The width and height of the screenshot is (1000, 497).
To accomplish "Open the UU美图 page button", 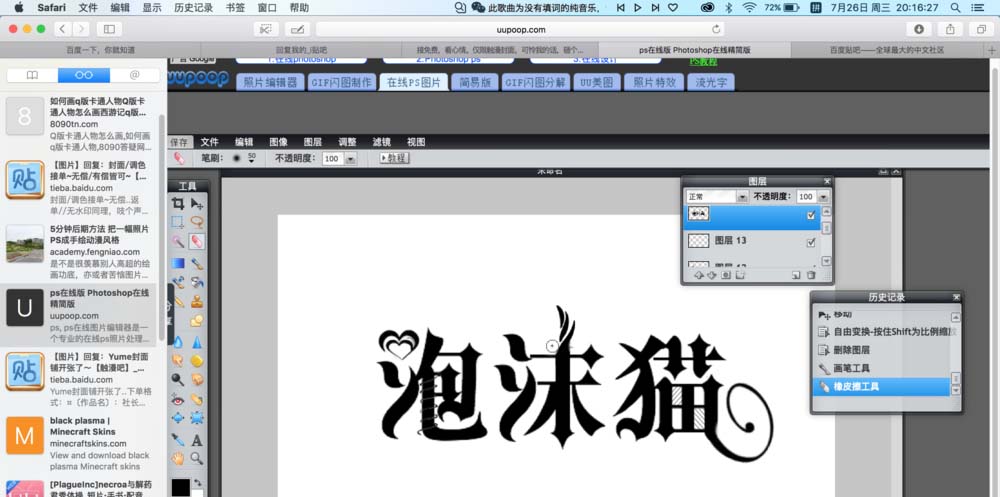I will [596, 82].
